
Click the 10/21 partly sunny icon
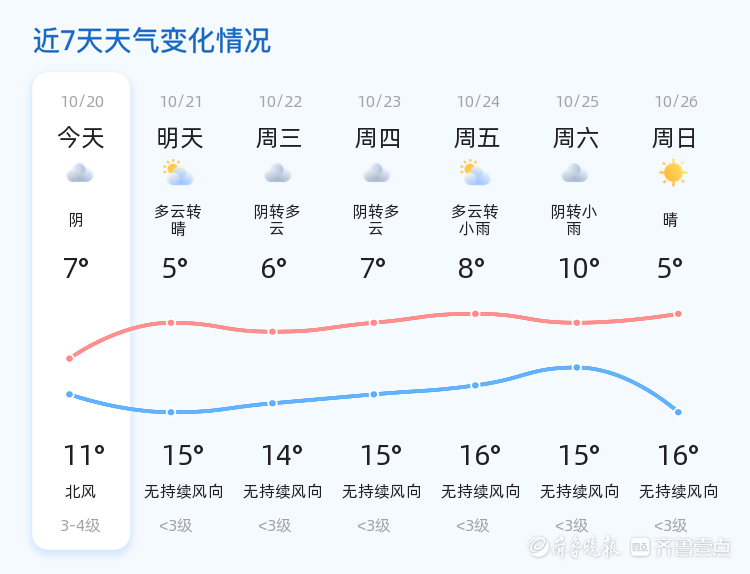point(178,173)
